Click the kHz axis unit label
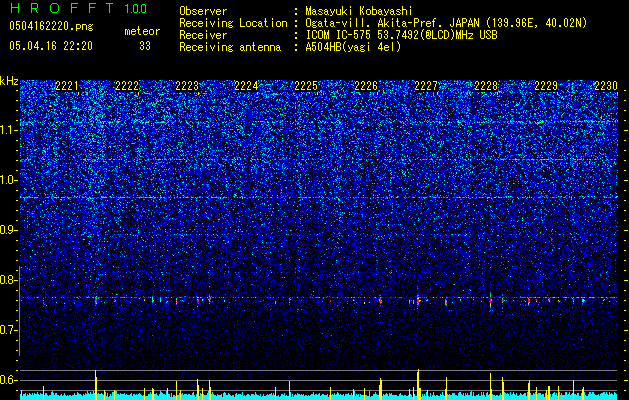Screen dimensions: 629x400 tap(9, 81)
